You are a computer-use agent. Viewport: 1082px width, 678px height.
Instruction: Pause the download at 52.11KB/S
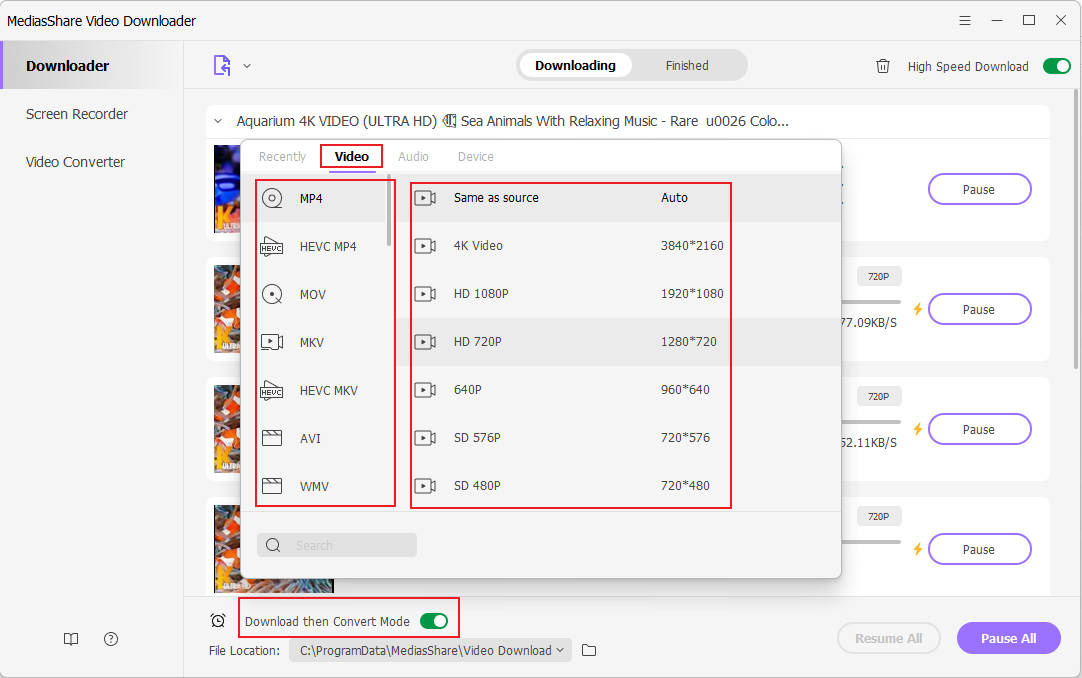(x=979, y=429)
